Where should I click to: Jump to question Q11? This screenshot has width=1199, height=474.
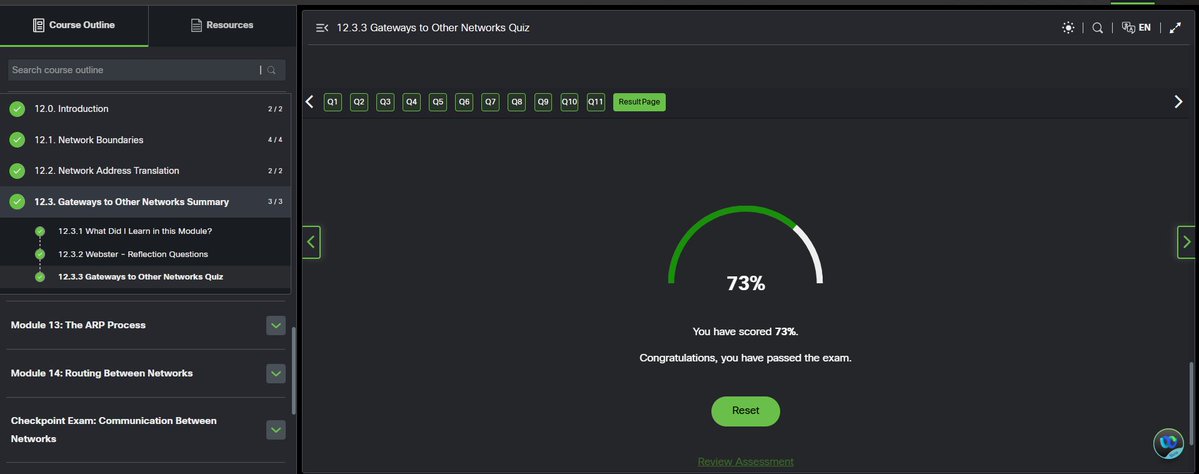tap(596, 102)
